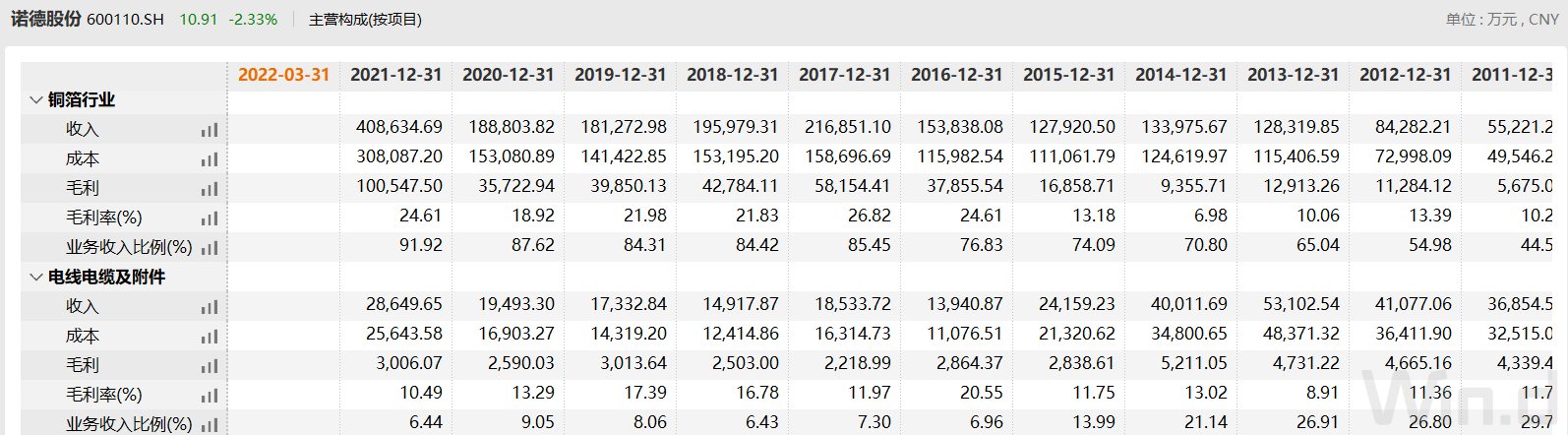Image resolution: width=1568 pixels, height=435 pixels.
Task: Collapse the 铜箔行业 section
Action: [36, 99]
